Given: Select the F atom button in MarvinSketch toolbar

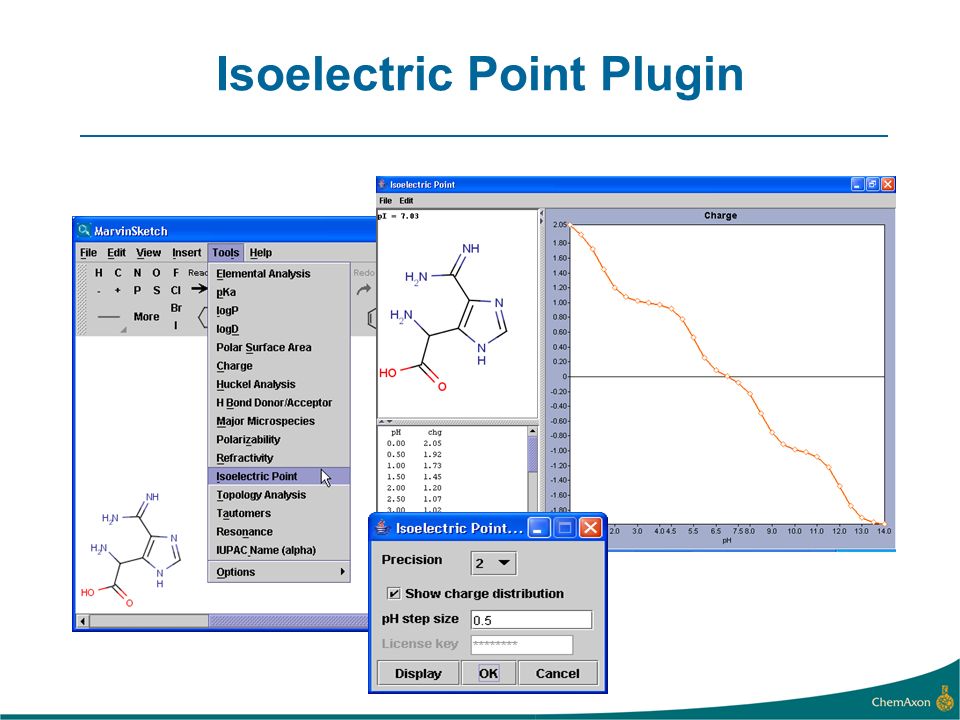Looking at the screenshot, I should pyautogui.click(x=176, y=272).
